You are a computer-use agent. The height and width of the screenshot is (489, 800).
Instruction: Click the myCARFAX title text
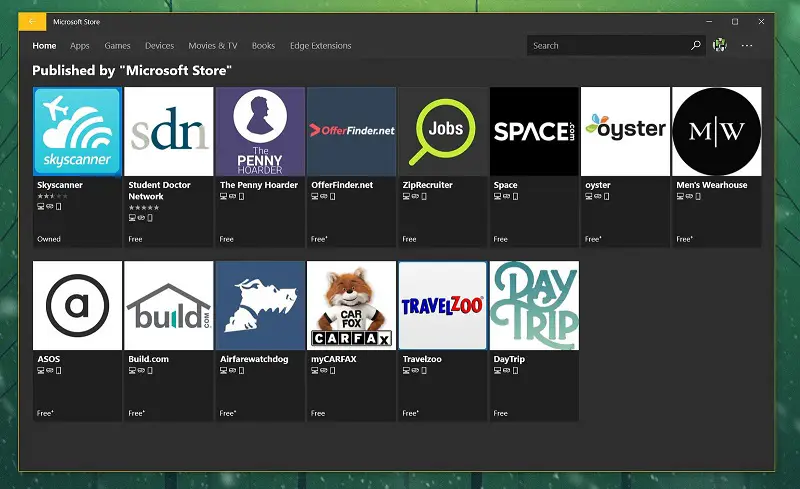[334, 359]
